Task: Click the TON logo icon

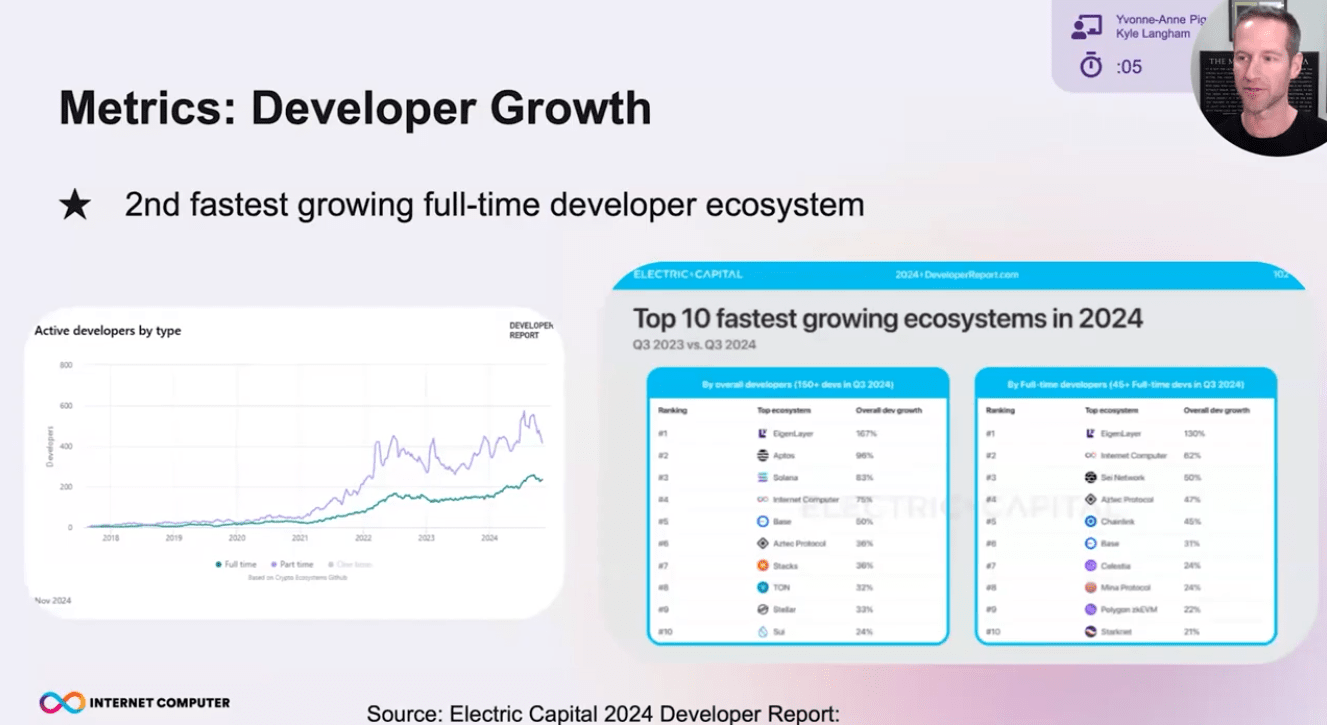Action: (x=763, y=587)
